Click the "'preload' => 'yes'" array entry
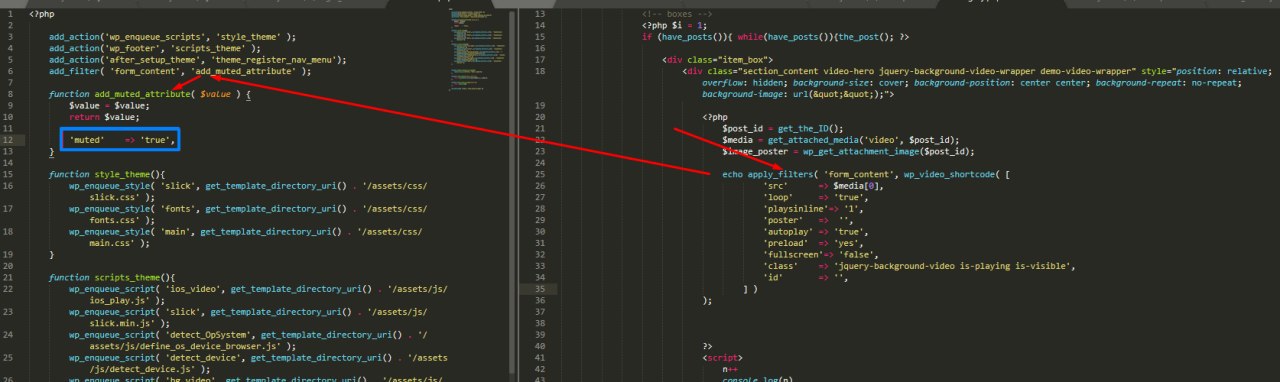This screenshot has width=1280, height=382. pyautogui.click(x=811, y=243)
